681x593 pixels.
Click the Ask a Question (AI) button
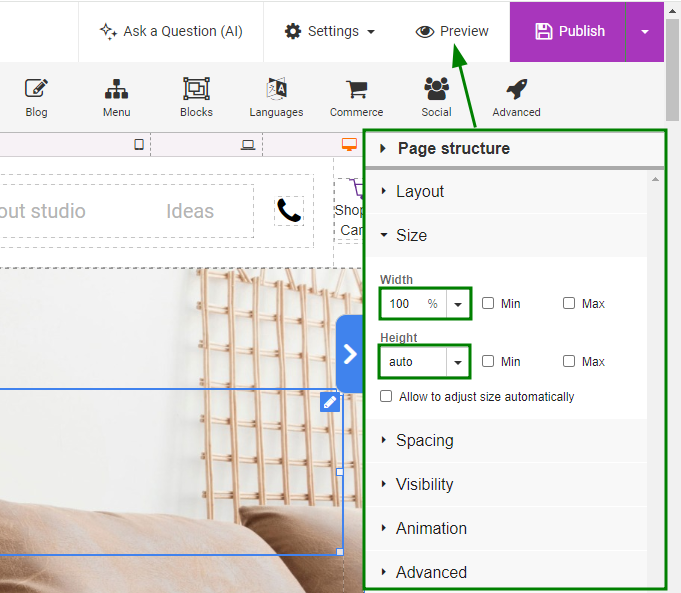171,31
